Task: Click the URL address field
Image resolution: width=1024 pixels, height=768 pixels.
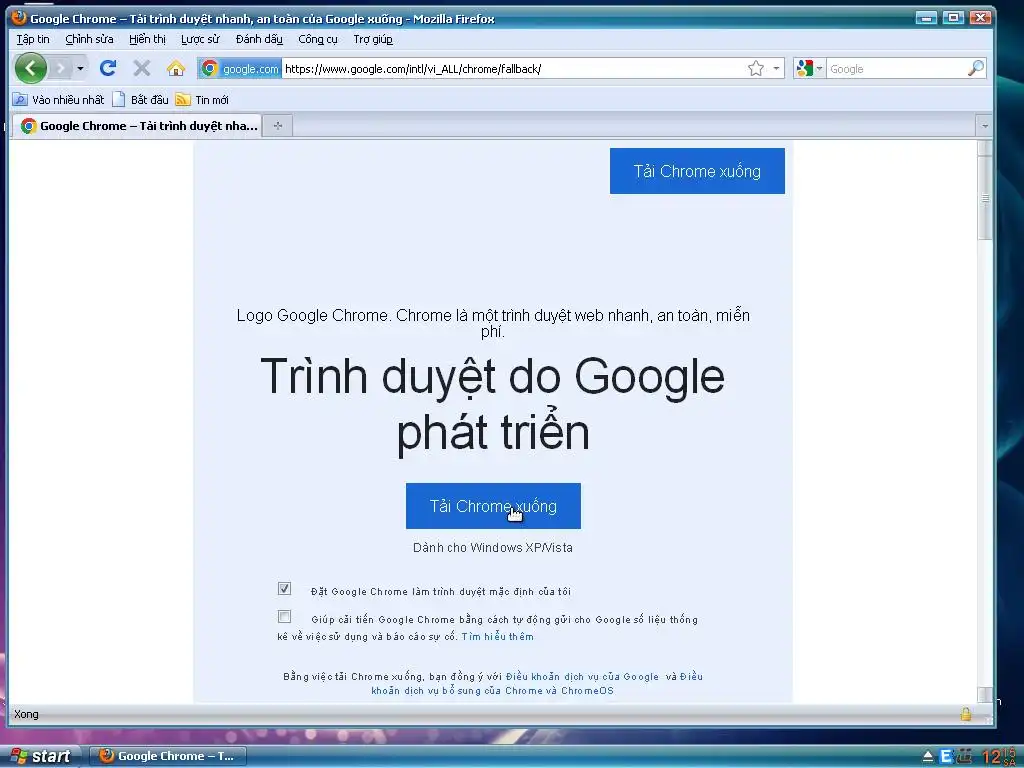Action: (x=513, y=69)
